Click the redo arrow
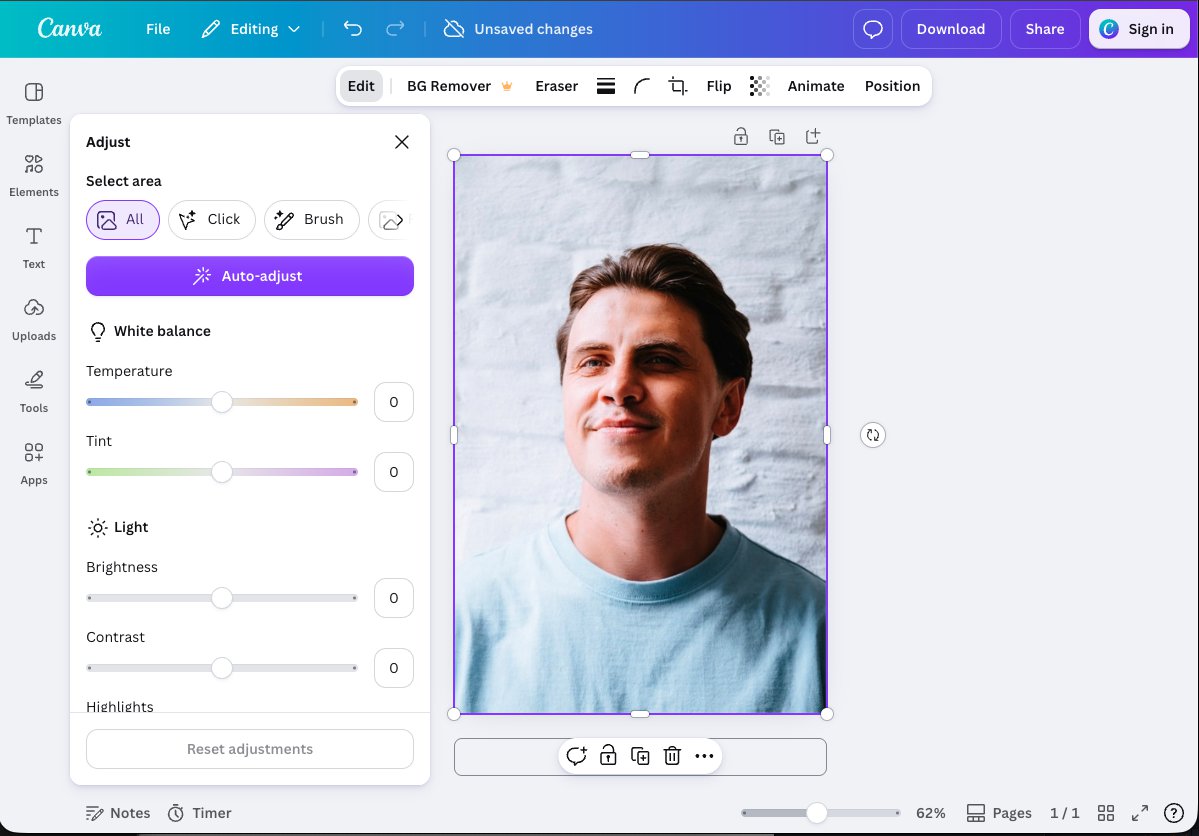Screen dimensions: 1199x836 395,29
